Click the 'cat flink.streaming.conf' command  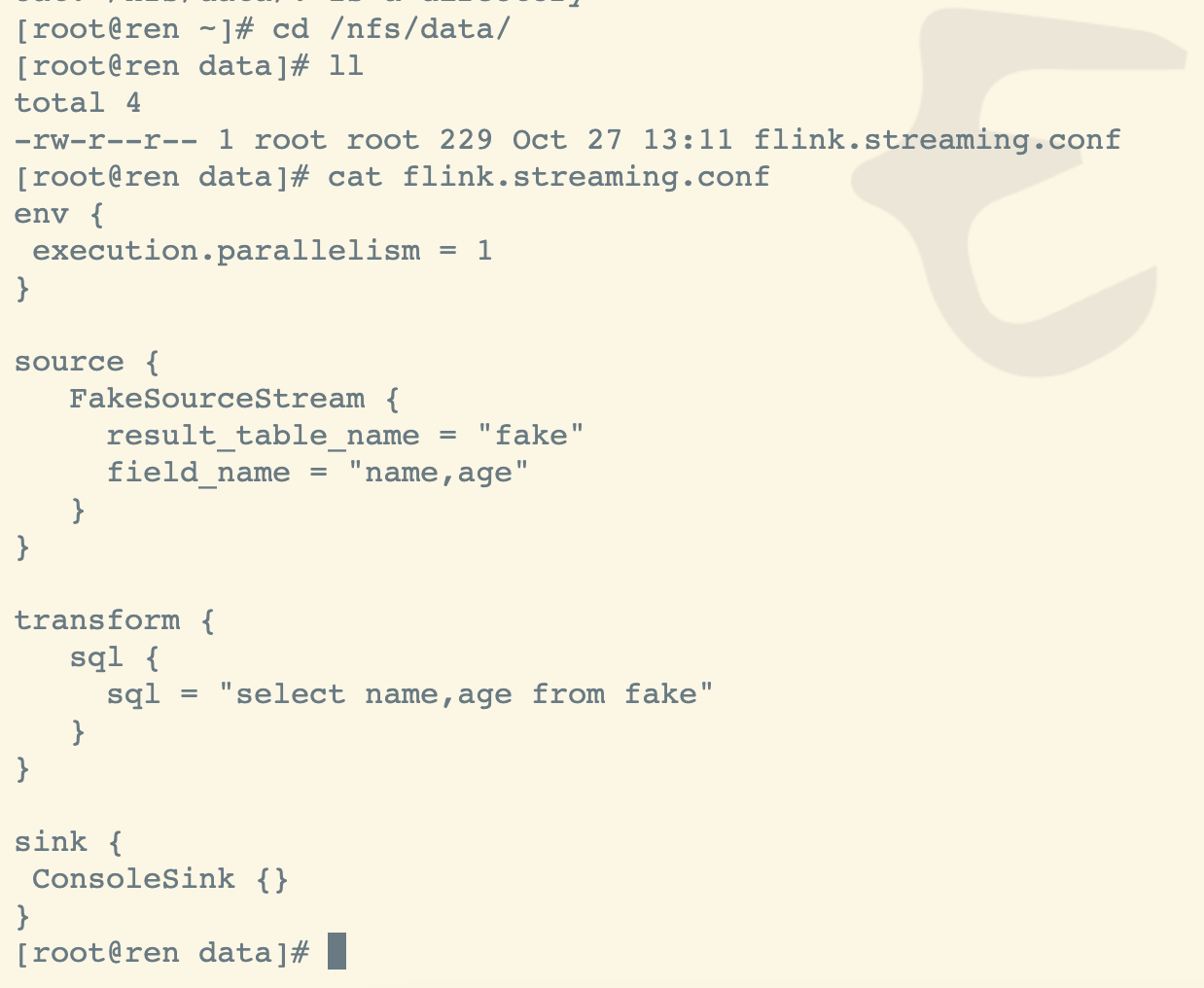pyautogui.click(x=549, y=177)
